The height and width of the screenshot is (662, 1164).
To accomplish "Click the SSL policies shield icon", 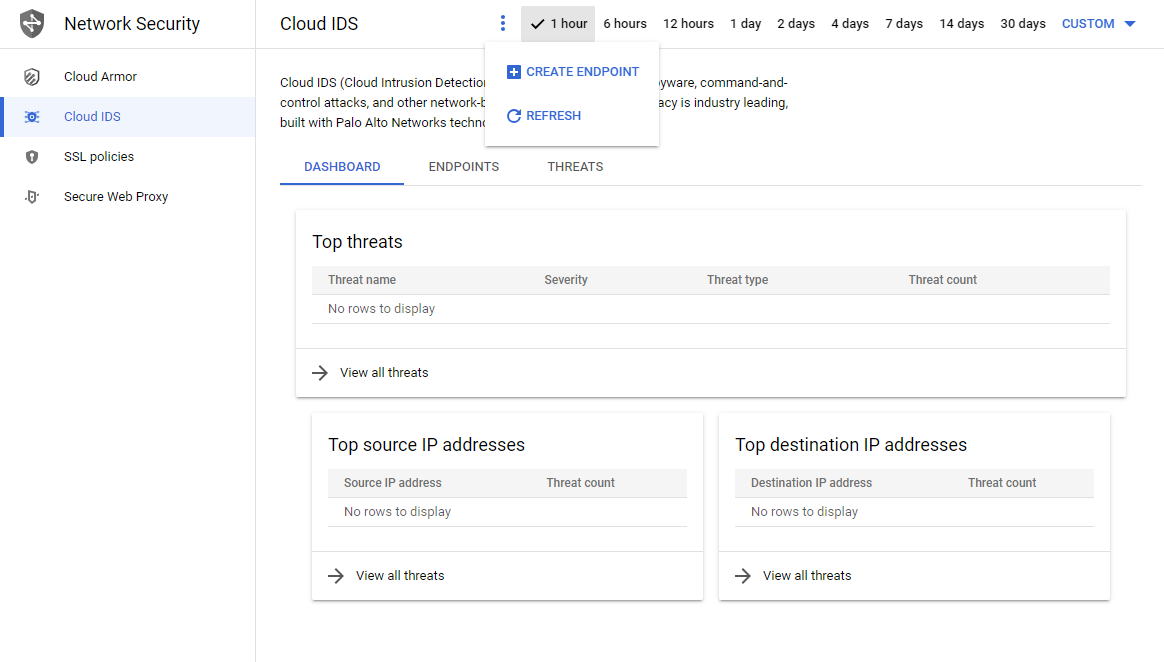I will click(x=32, y=157).
